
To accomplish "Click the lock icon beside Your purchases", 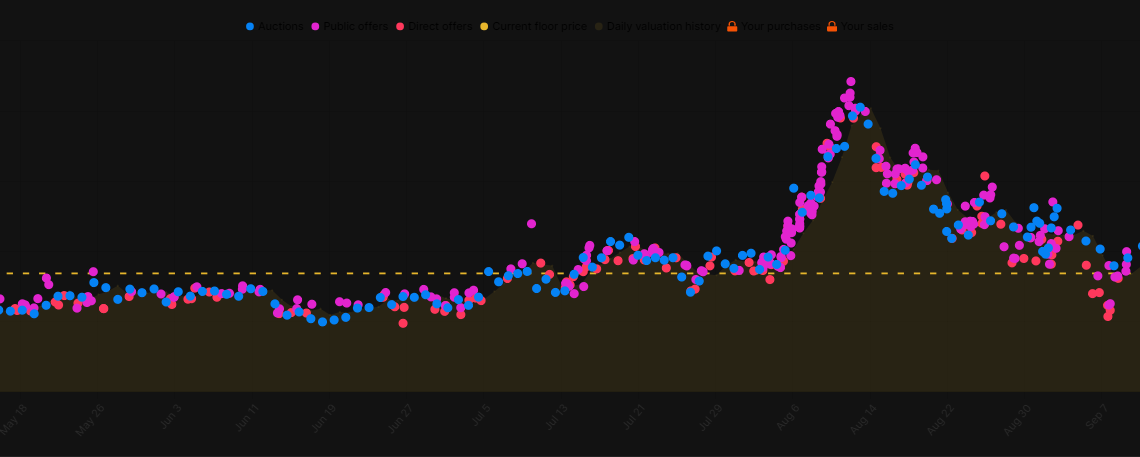I will click(x=732, y=27).
